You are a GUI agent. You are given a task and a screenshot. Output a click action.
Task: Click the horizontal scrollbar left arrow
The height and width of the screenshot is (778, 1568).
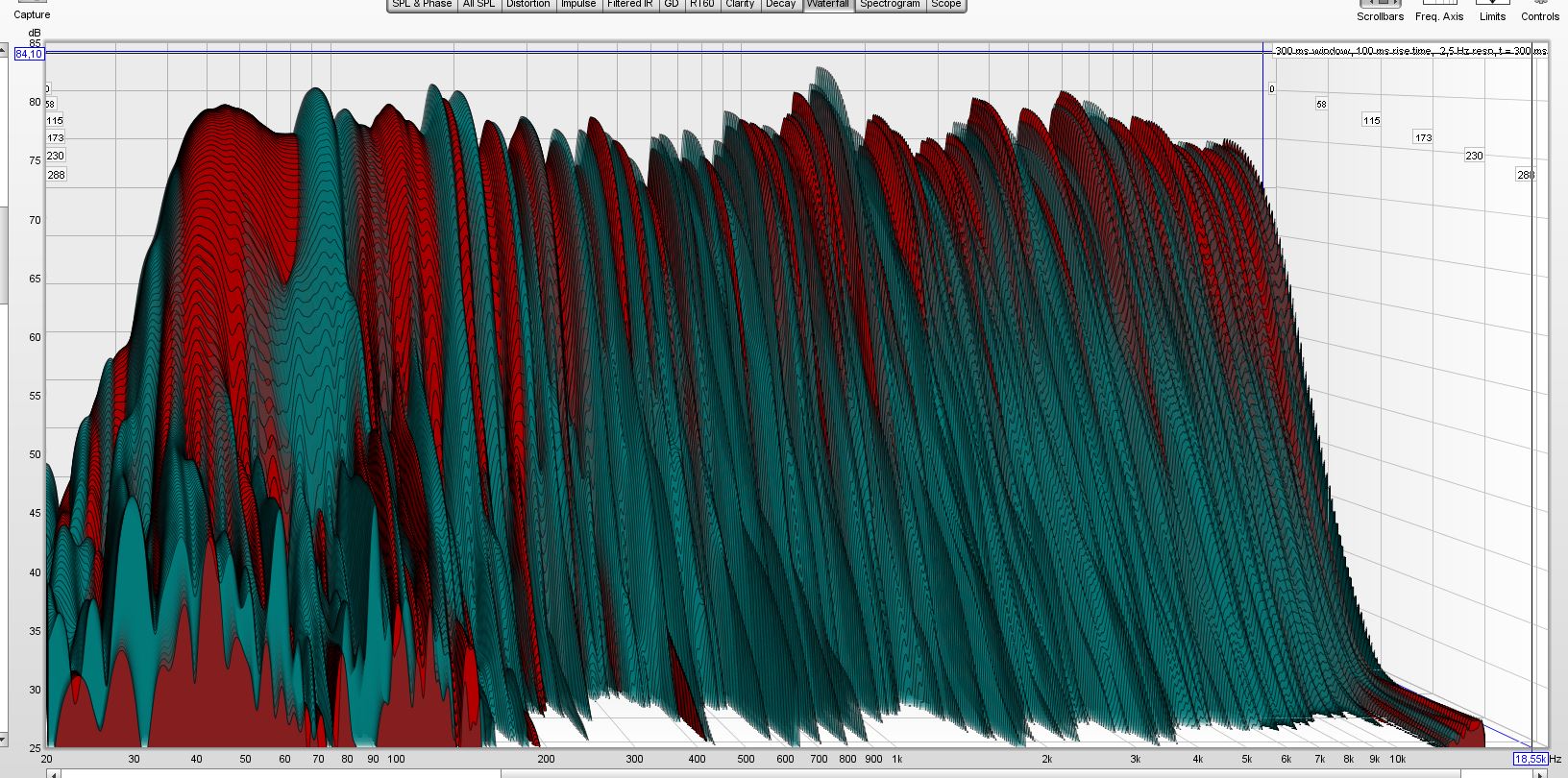coord(53,772)
